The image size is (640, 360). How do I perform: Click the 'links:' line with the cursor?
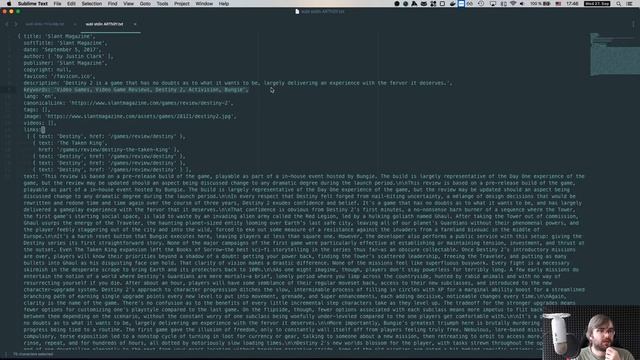click(x=34, y=129)
